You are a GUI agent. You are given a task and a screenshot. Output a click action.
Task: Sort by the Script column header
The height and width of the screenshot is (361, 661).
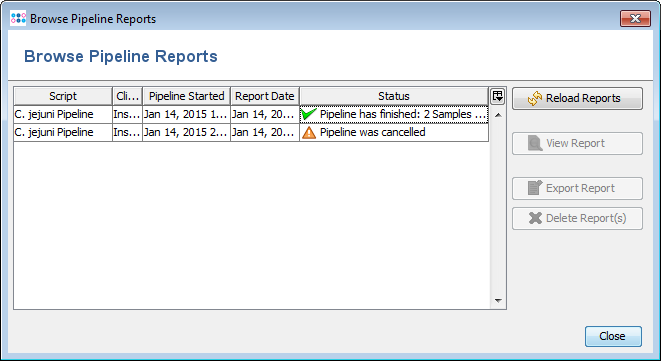point(63,96)
